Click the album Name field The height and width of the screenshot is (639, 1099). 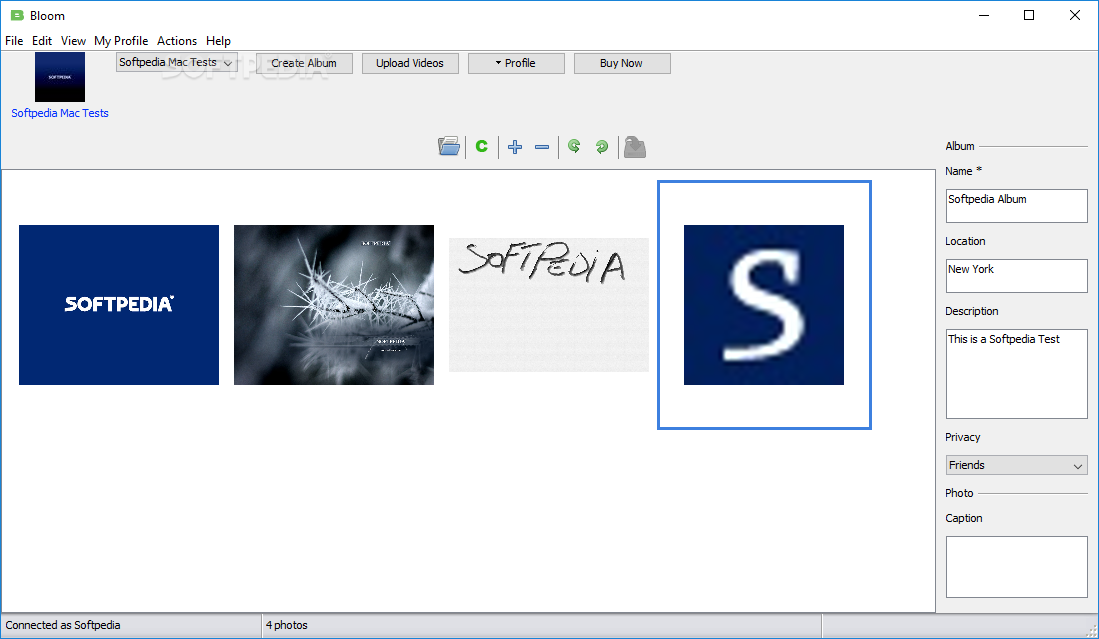click(x=1016, y=206)
